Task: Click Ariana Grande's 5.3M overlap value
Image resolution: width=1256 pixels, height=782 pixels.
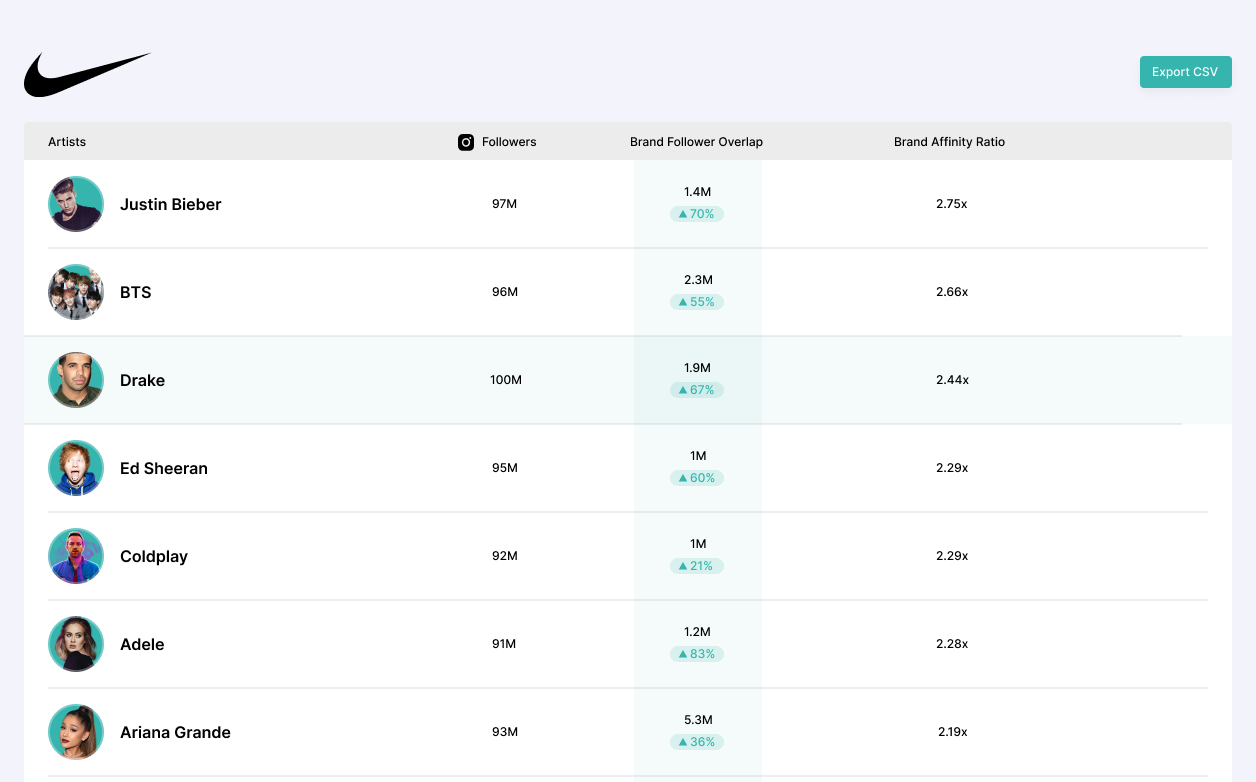Action: (698, 720)
